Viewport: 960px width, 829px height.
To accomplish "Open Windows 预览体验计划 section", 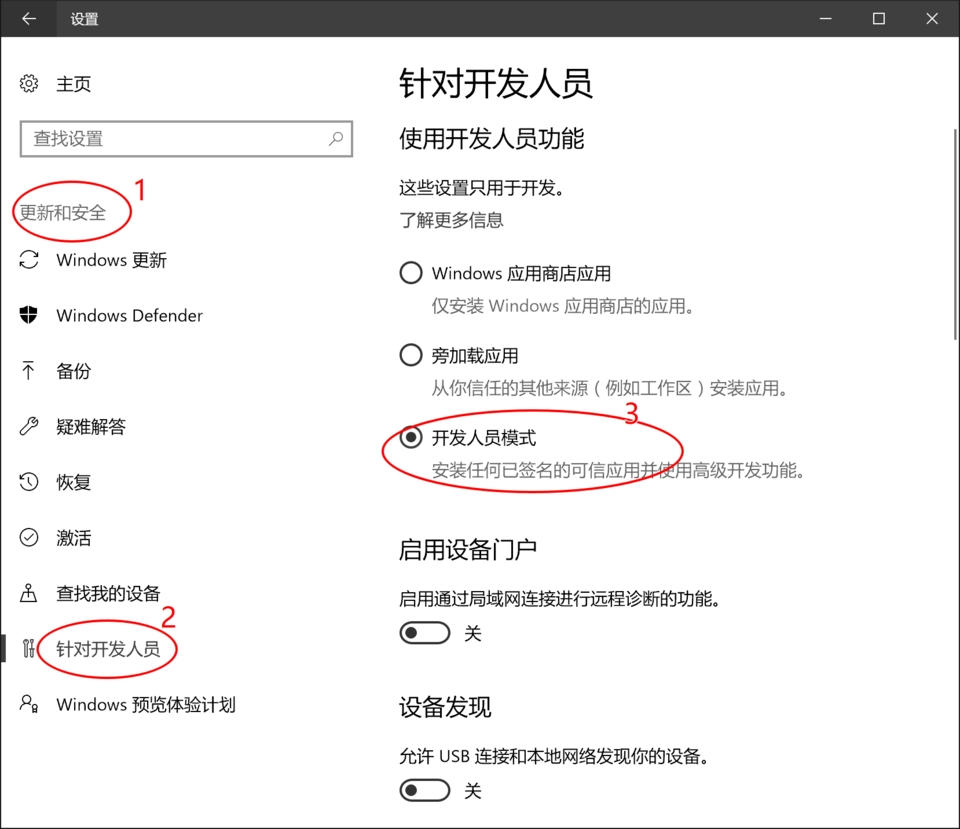I will click(x=146, y=705).
